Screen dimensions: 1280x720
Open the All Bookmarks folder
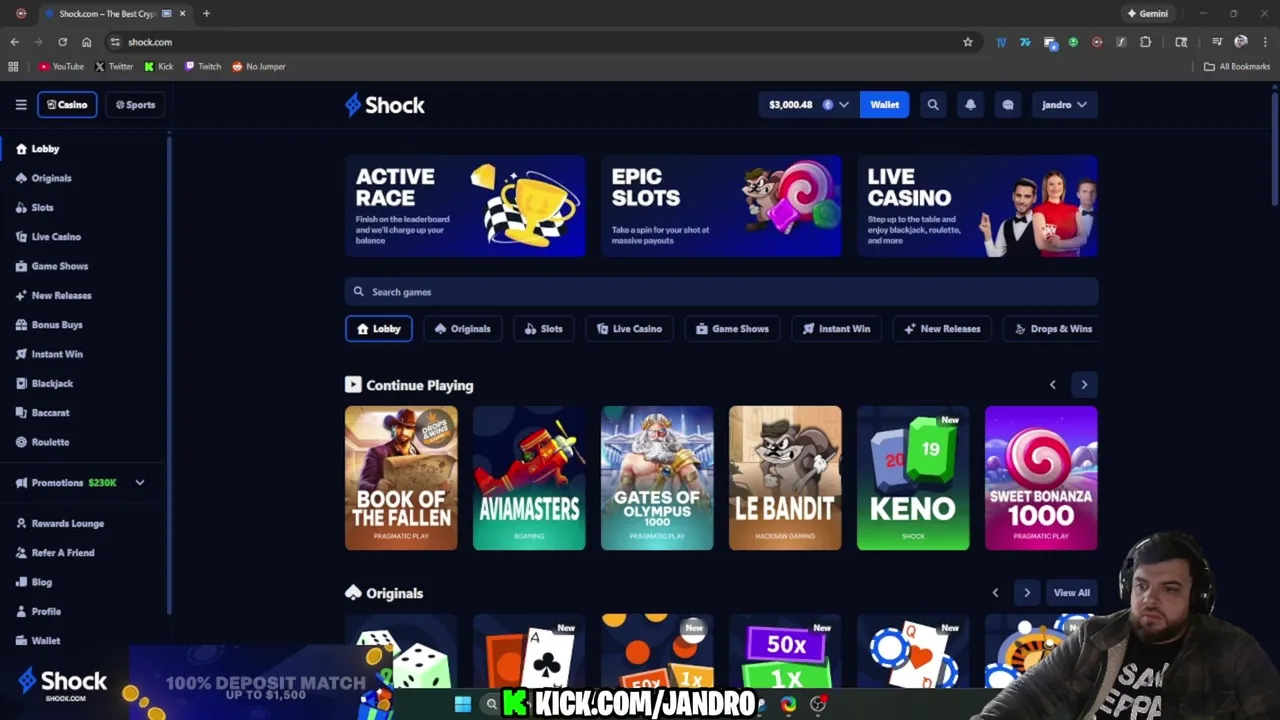coord(1236,66)
